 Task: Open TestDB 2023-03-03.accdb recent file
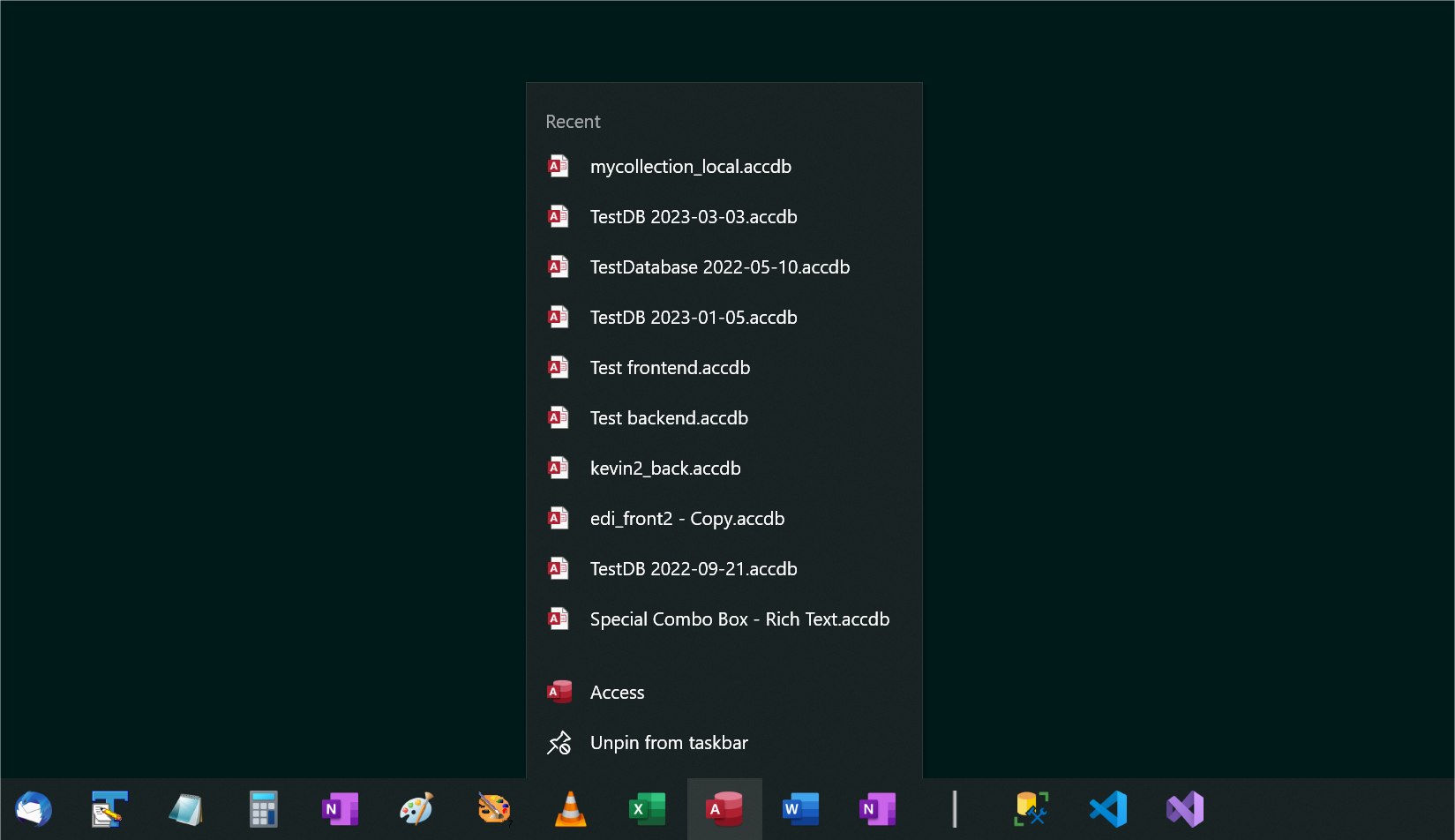tap(693, 217)
